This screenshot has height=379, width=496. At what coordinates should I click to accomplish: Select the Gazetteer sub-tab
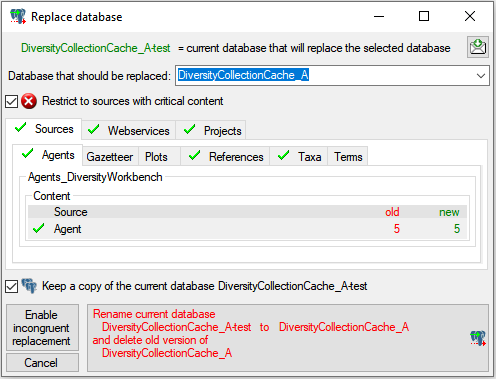pos(110,156)
